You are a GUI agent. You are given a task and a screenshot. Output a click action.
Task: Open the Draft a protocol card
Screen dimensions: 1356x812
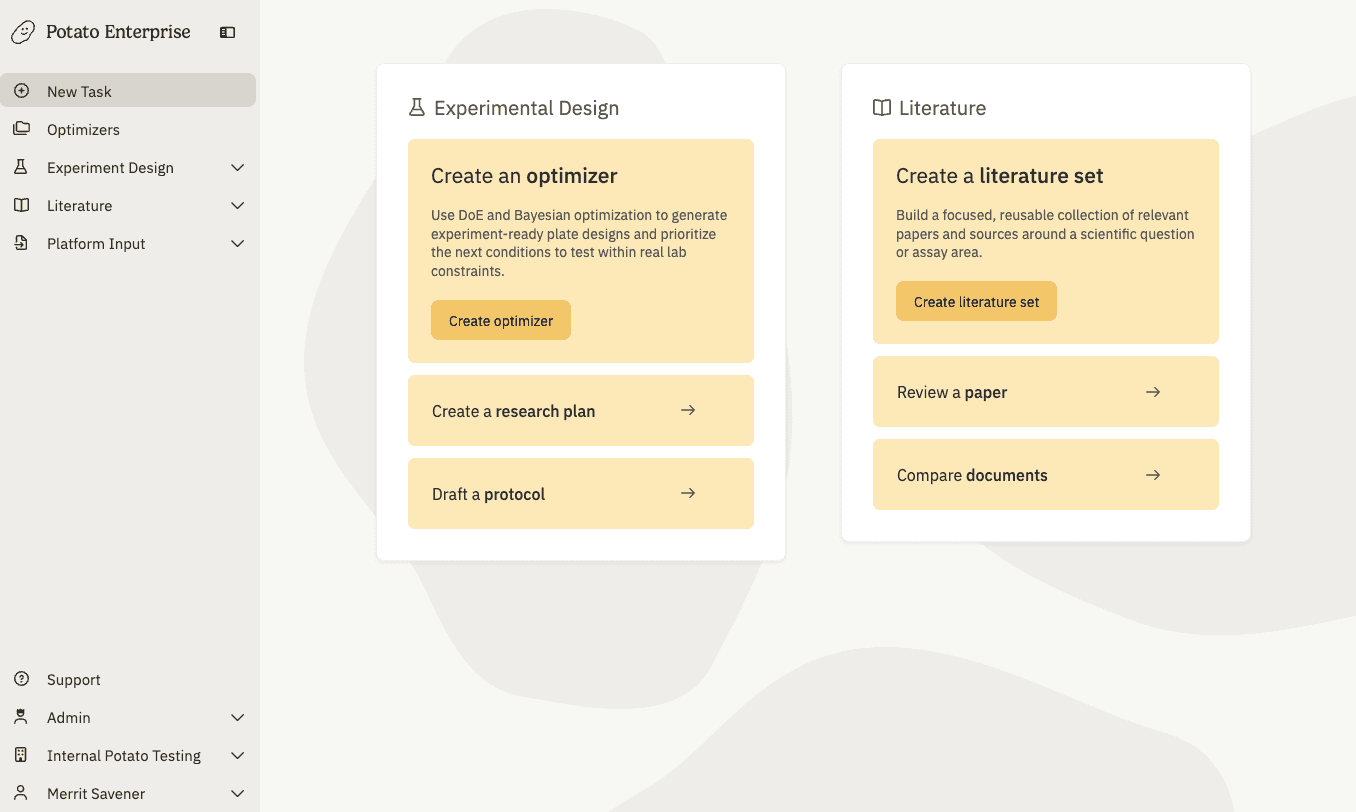click(x=581, y=493)
